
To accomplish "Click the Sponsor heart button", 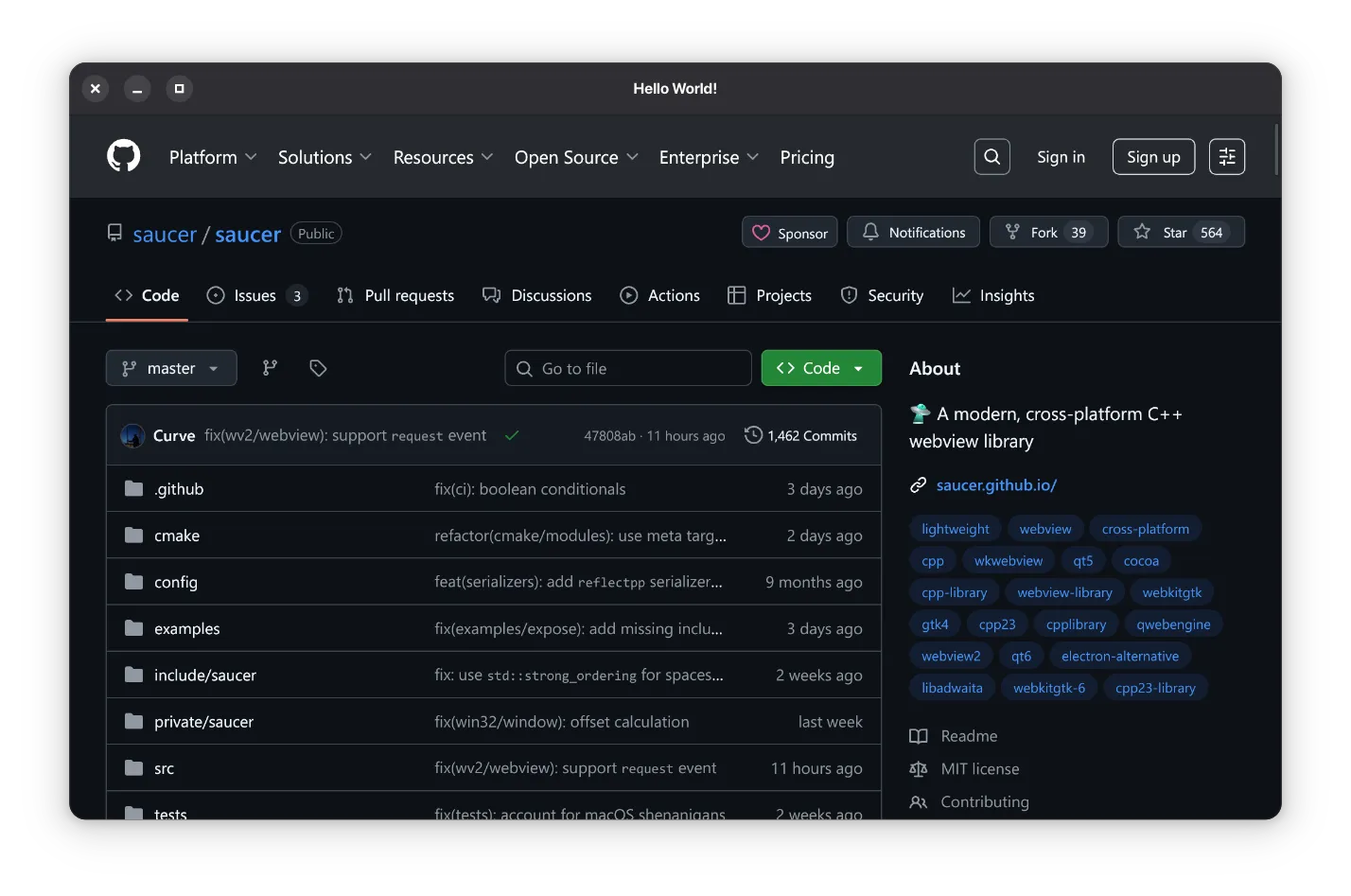I will tap(789, 233).
